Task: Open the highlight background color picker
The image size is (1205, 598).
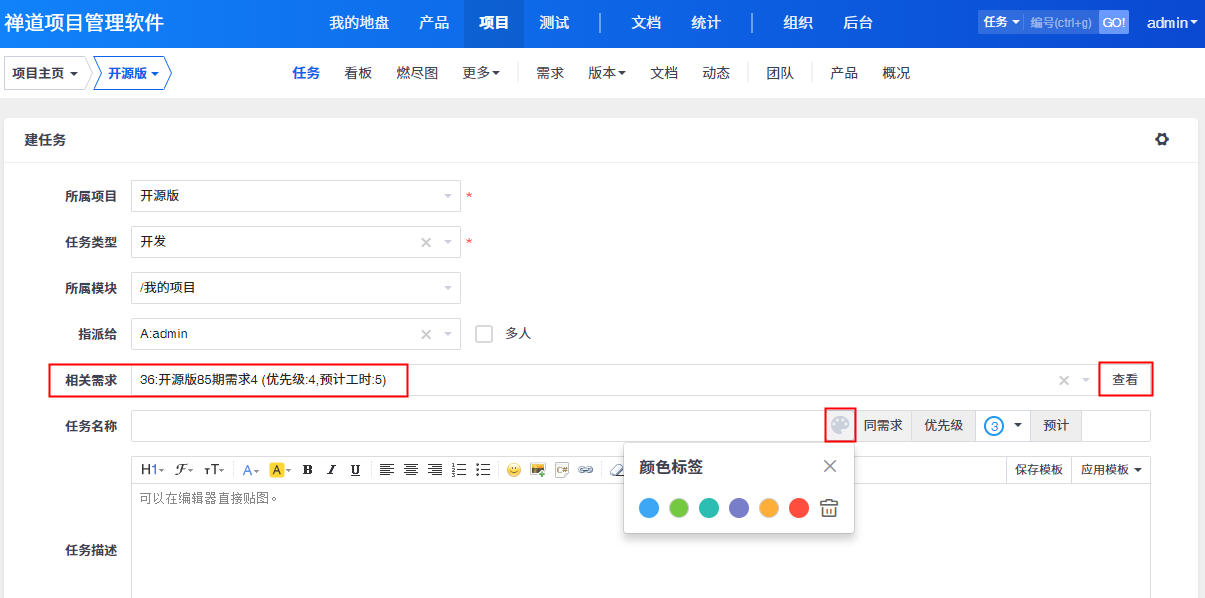Action: click(280, 469)
